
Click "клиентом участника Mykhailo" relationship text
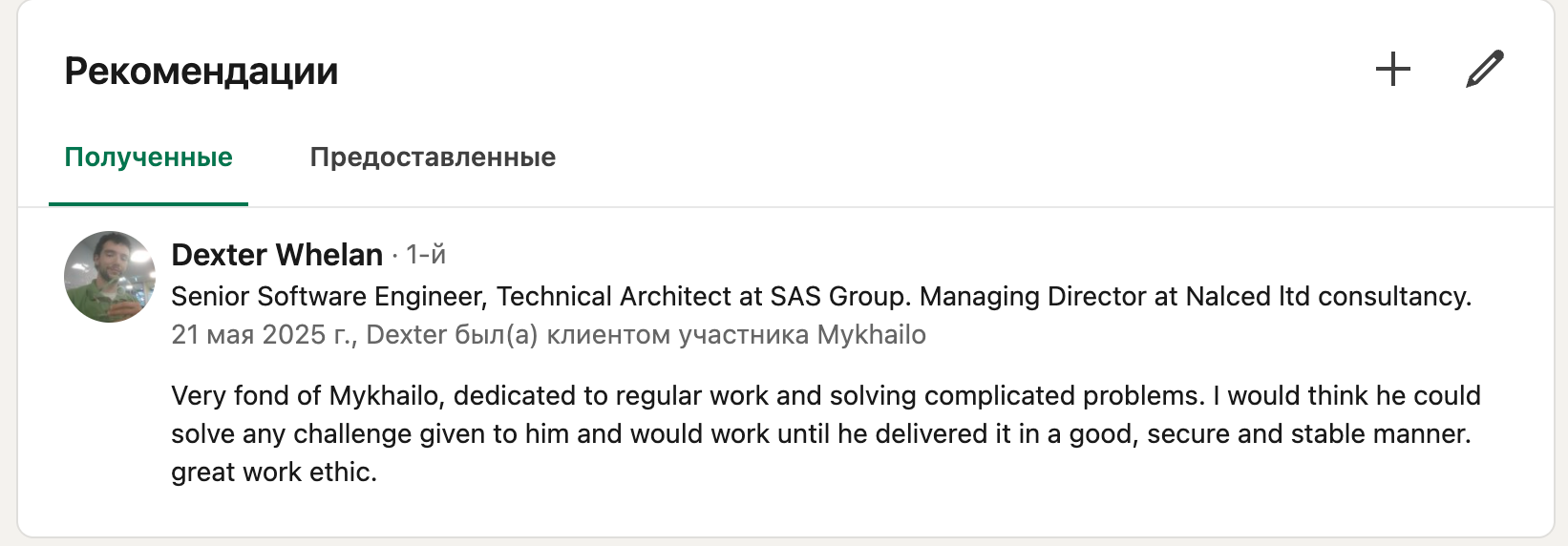(x=735, y=335)
